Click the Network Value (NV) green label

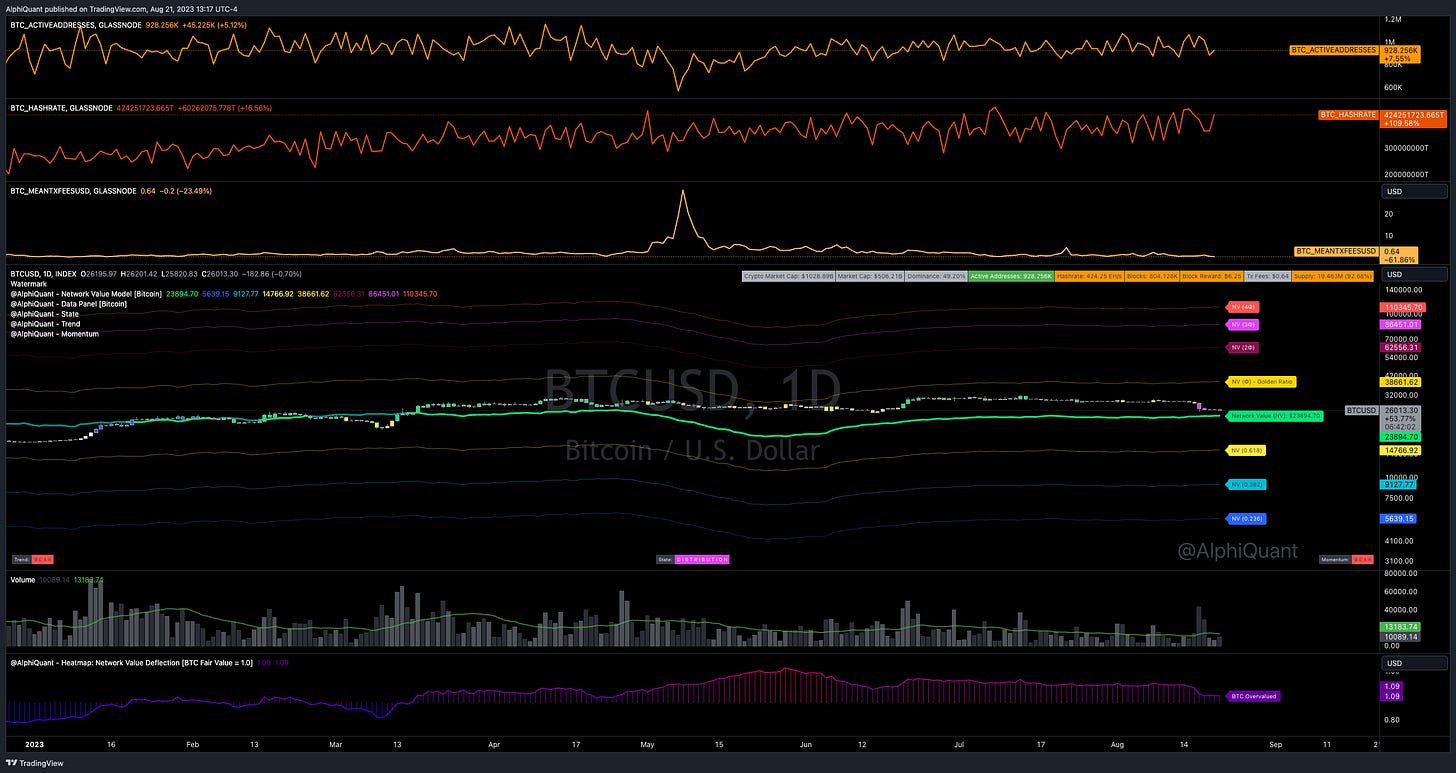click(1275, 415)
